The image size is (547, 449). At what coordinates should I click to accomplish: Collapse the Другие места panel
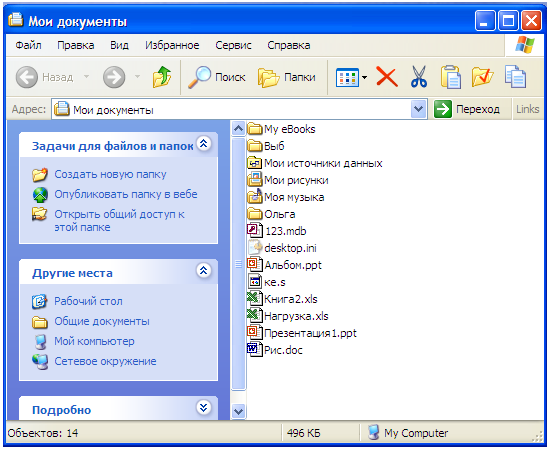204,270
